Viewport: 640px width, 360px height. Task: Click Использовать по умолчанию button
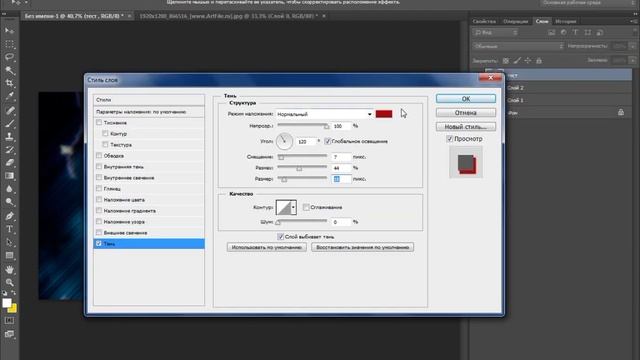(x=267, y=247)
